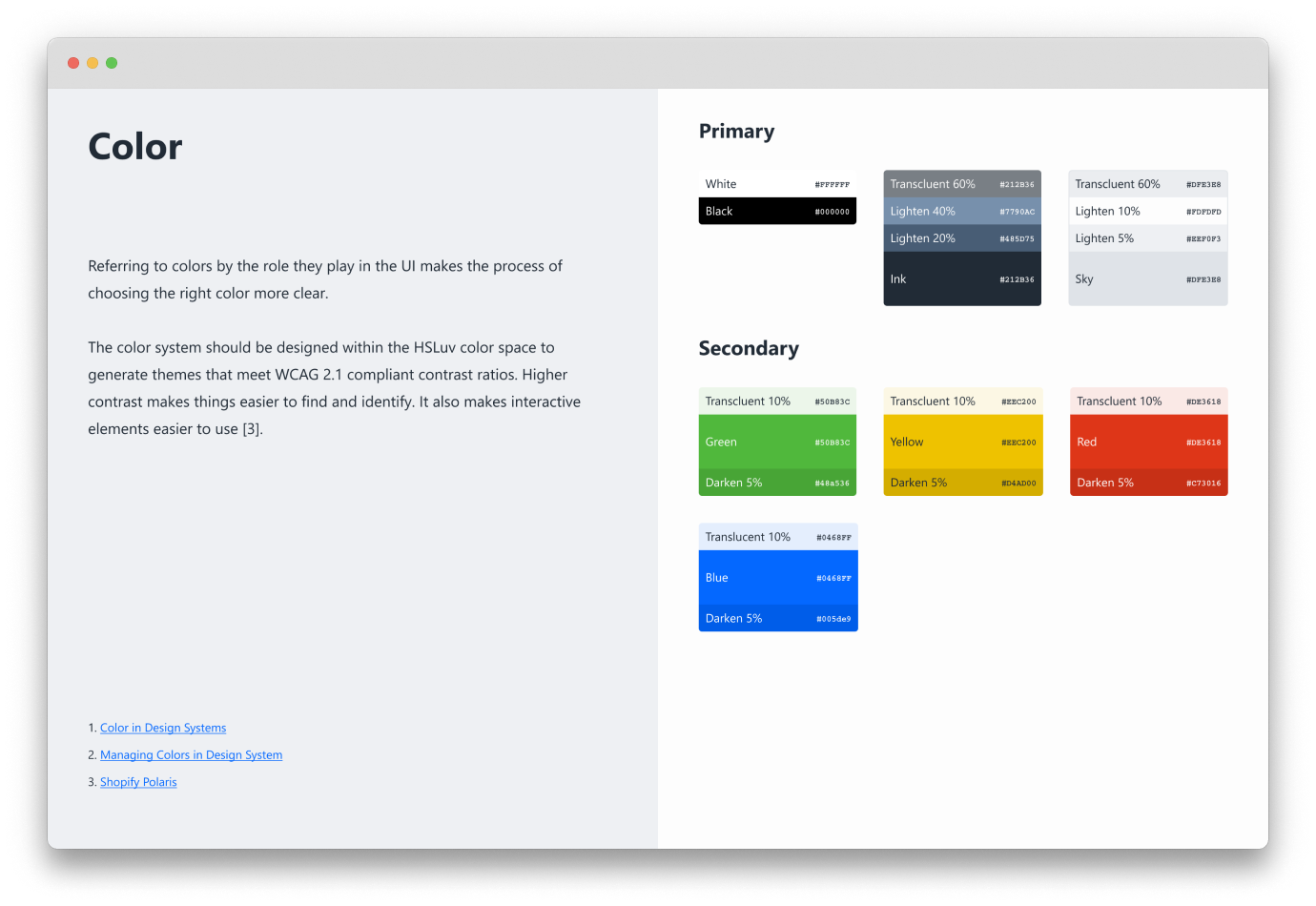The image size is (1316, 906).
Task: Pick the dark Ink swatch
Action: tap(962, 278)
